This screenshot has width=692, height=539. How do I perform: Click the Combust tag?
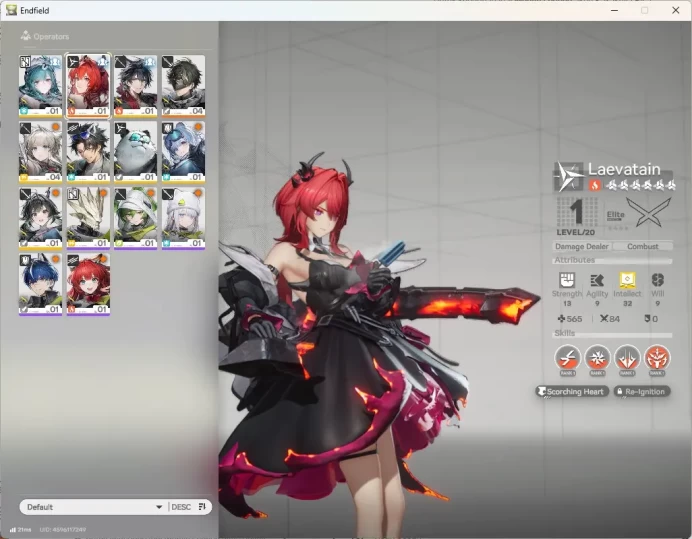(x=643, y=246)
